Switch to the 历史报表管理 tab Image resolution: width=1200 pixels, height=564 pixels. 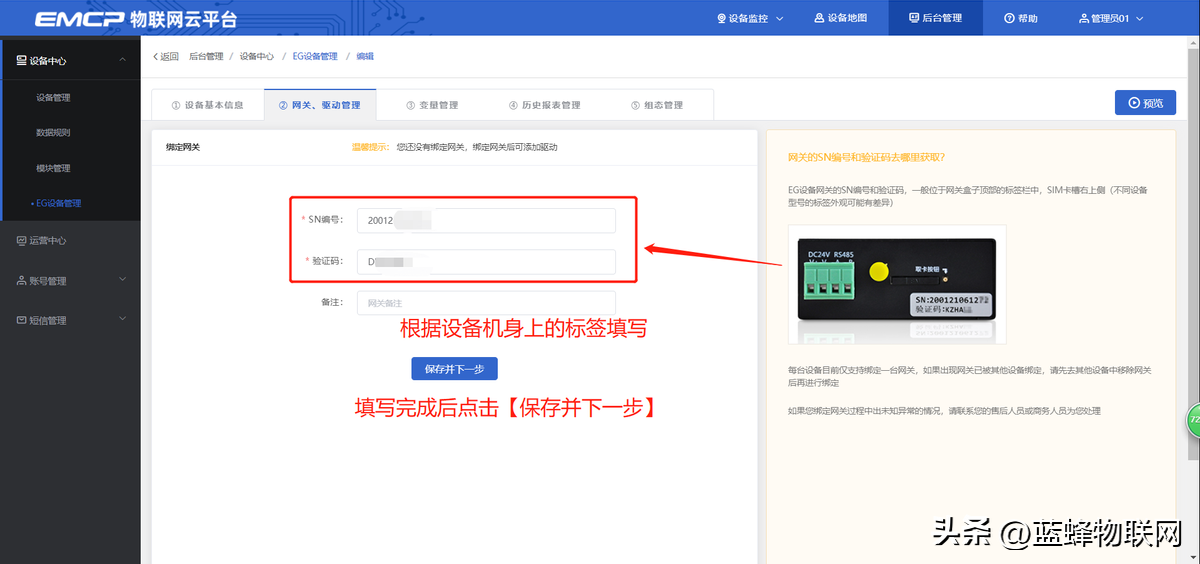point(544,105)
